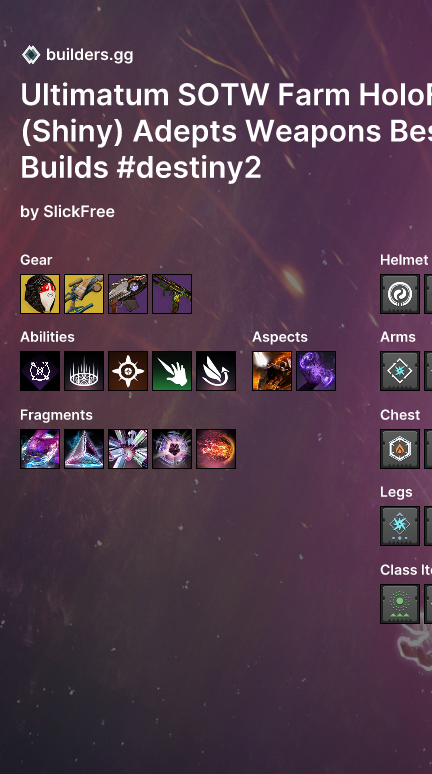Click the Helmet armor mod icon
The image size is (432, 774).
coord(400,294)
